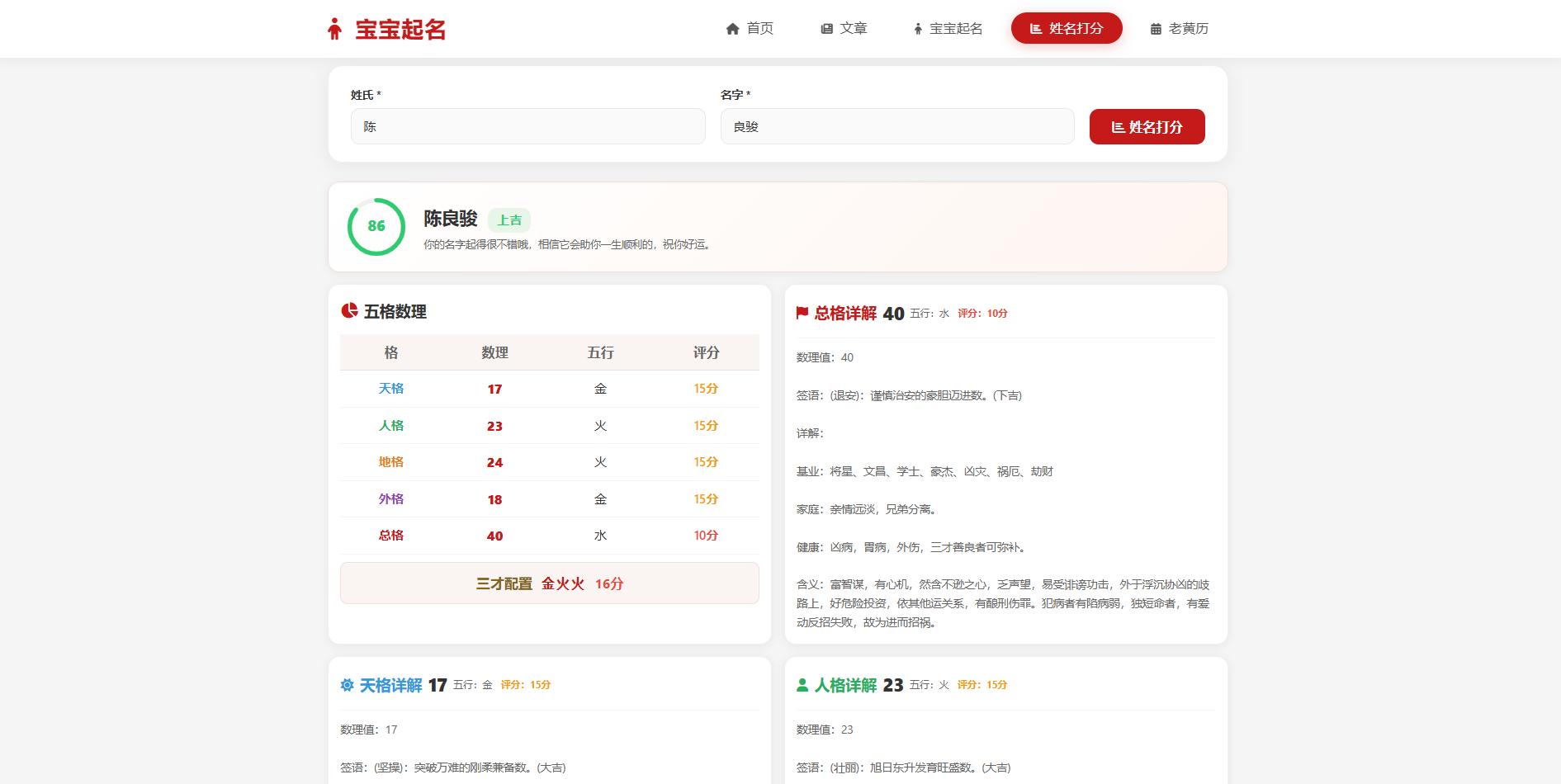Click the 数理 value 24 in 地格 row
The image size is (1561, 784).
pos(494,463)
